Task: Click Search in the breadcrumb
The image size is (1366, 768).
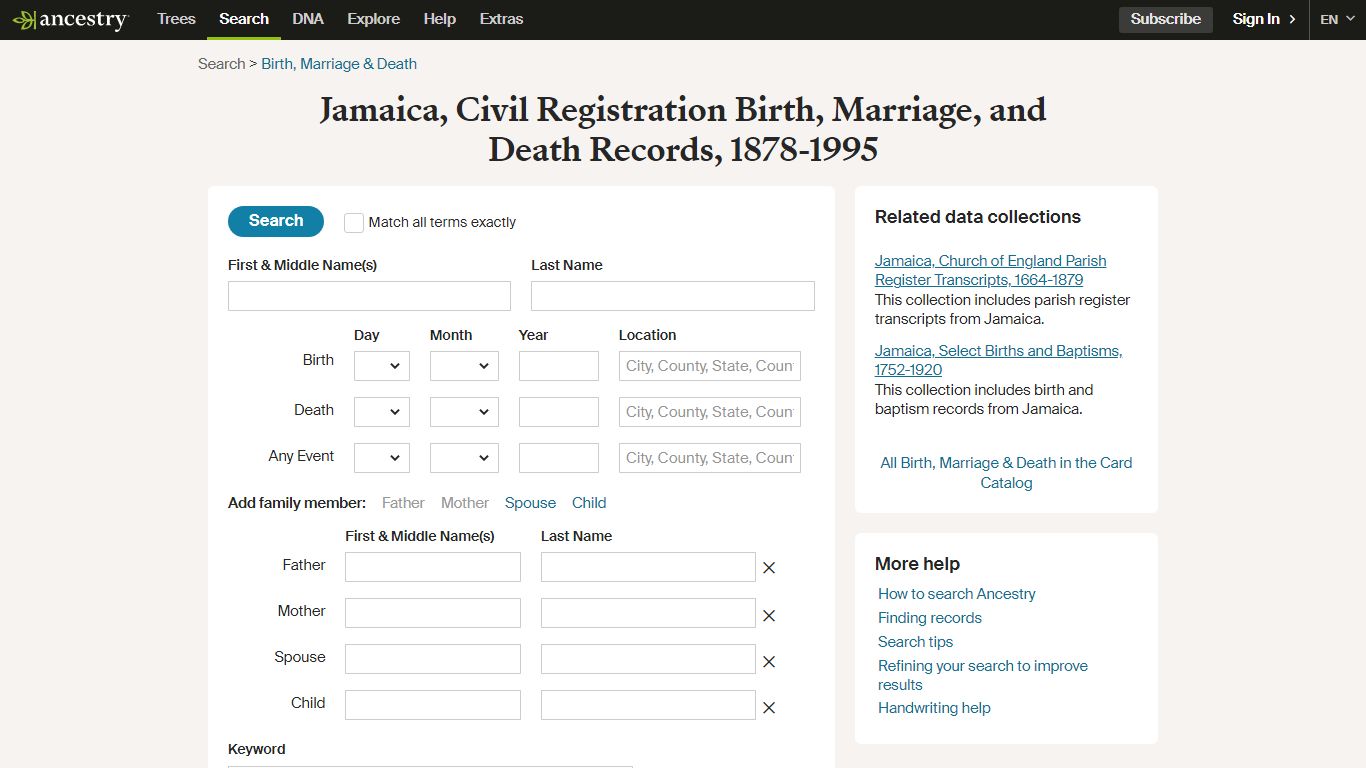Action: pos(221,64)
